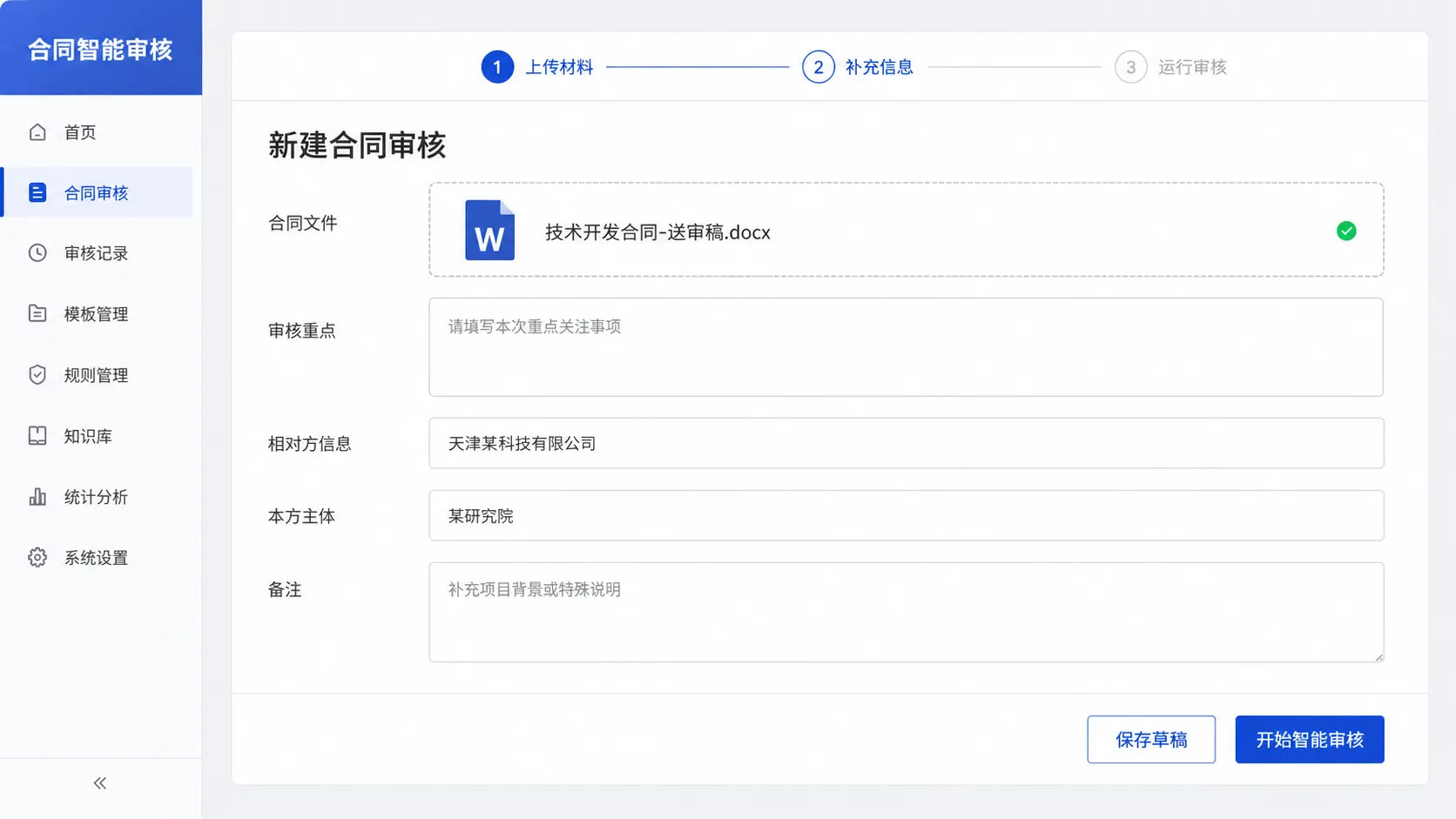Click the 本方主体 field label
This screenshot has height=819, width=1456.
[301, 516]
